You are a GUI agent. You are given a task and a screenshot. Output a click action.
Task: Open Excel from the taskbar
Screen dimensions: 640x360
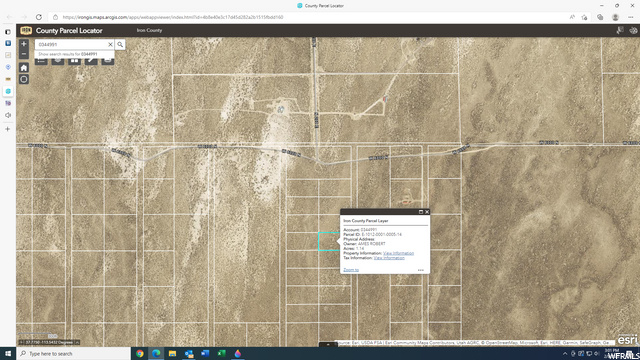point(222,353)
